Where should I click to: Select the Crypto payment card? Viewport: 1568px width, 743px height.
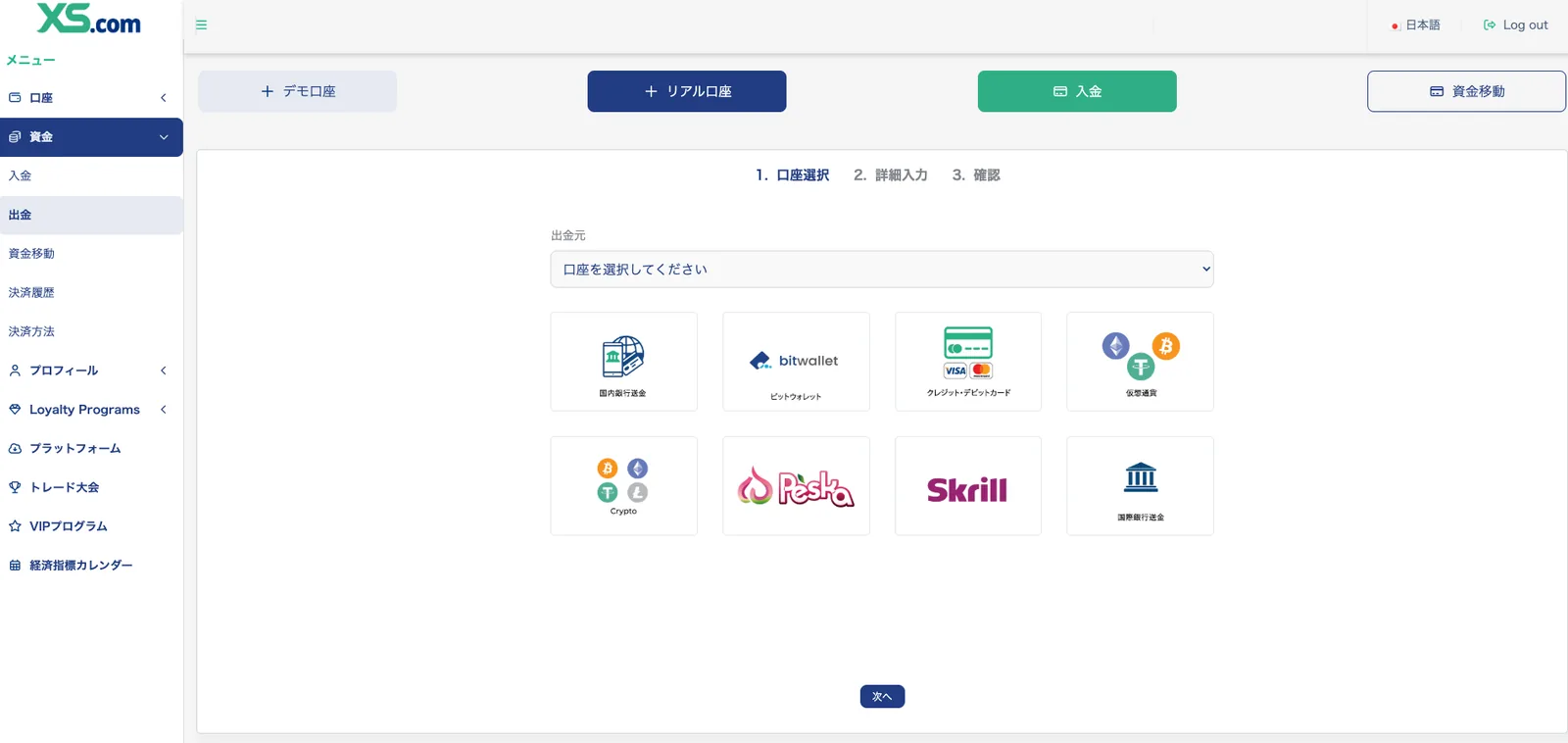[623, 486]
